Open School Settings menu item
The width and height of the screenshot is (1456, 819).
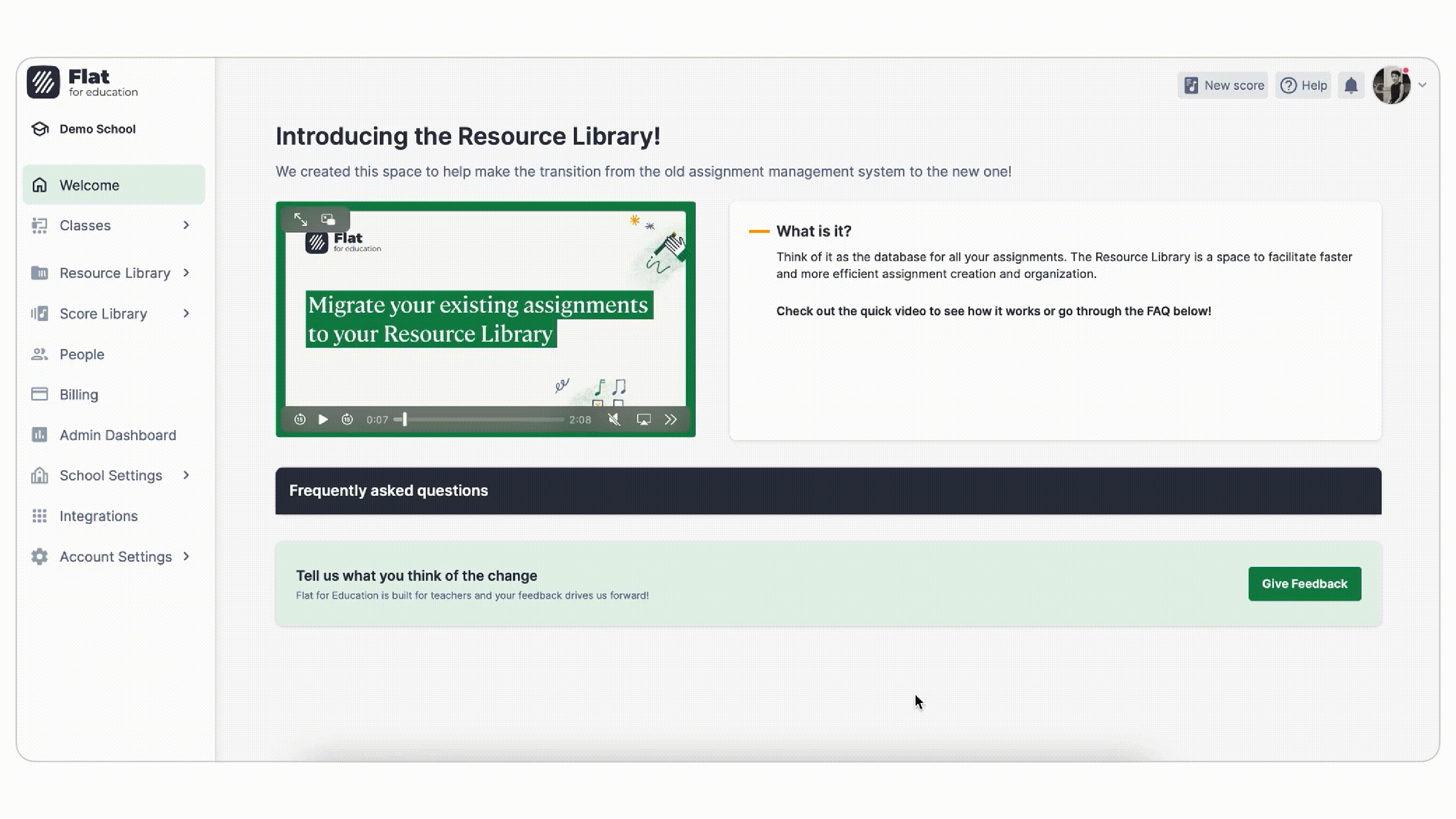click(114, 475)
